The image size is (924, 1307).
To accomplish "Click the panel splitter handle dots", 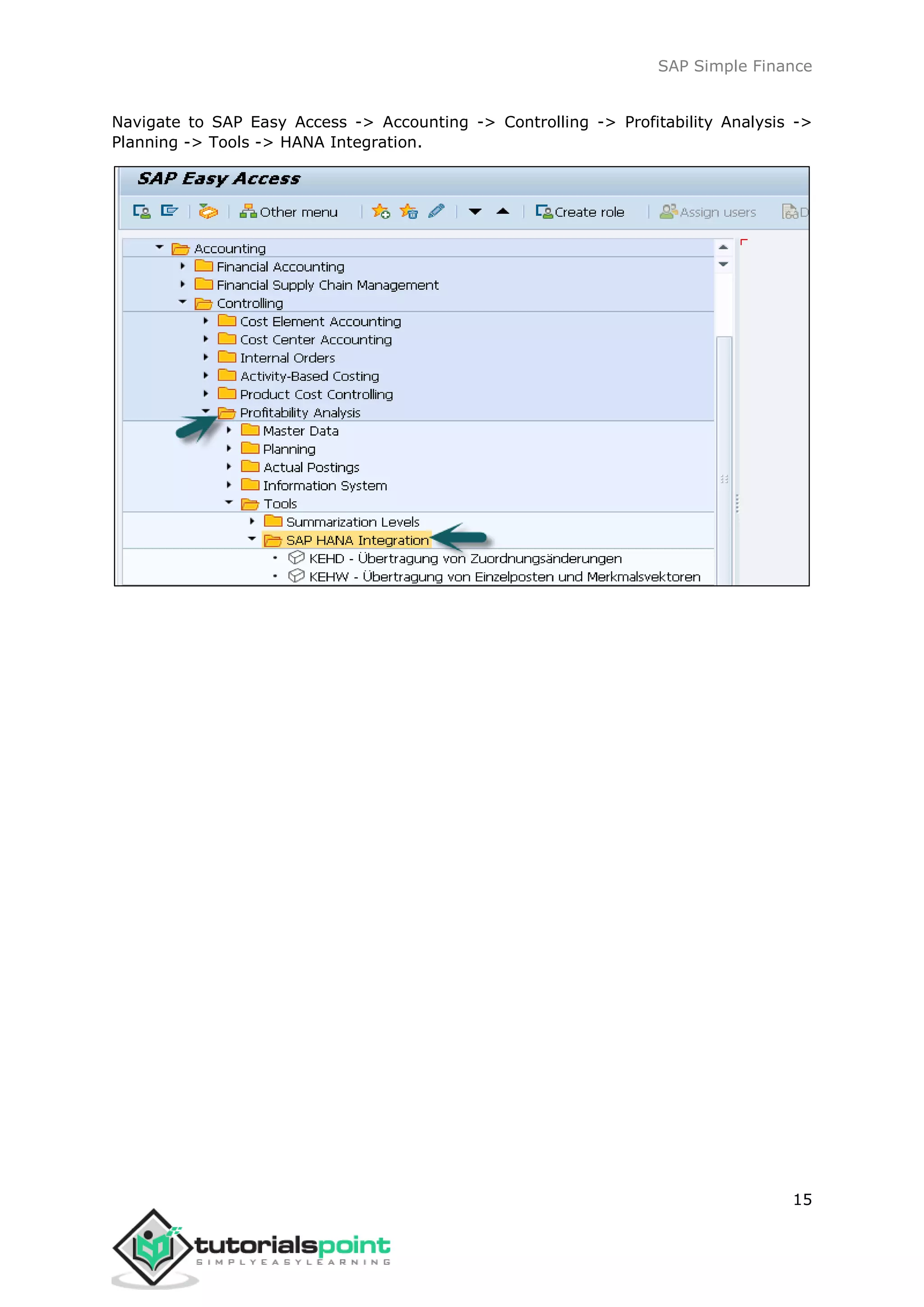I will pos(737,503).
